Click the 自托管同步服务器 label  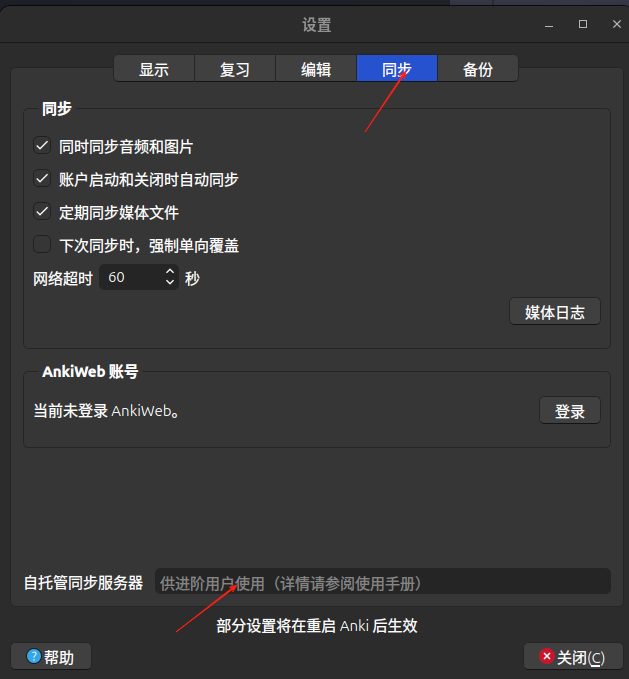pos(84,583)
